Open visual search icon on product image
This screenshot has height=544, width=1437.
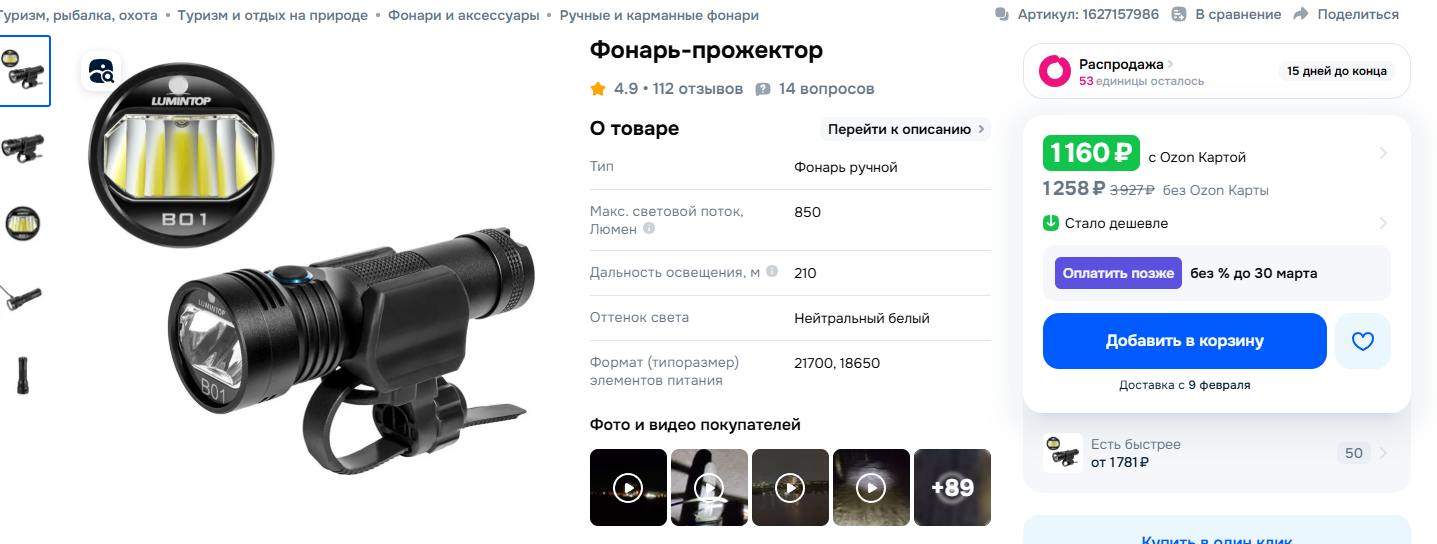click(x=101, y=71)
